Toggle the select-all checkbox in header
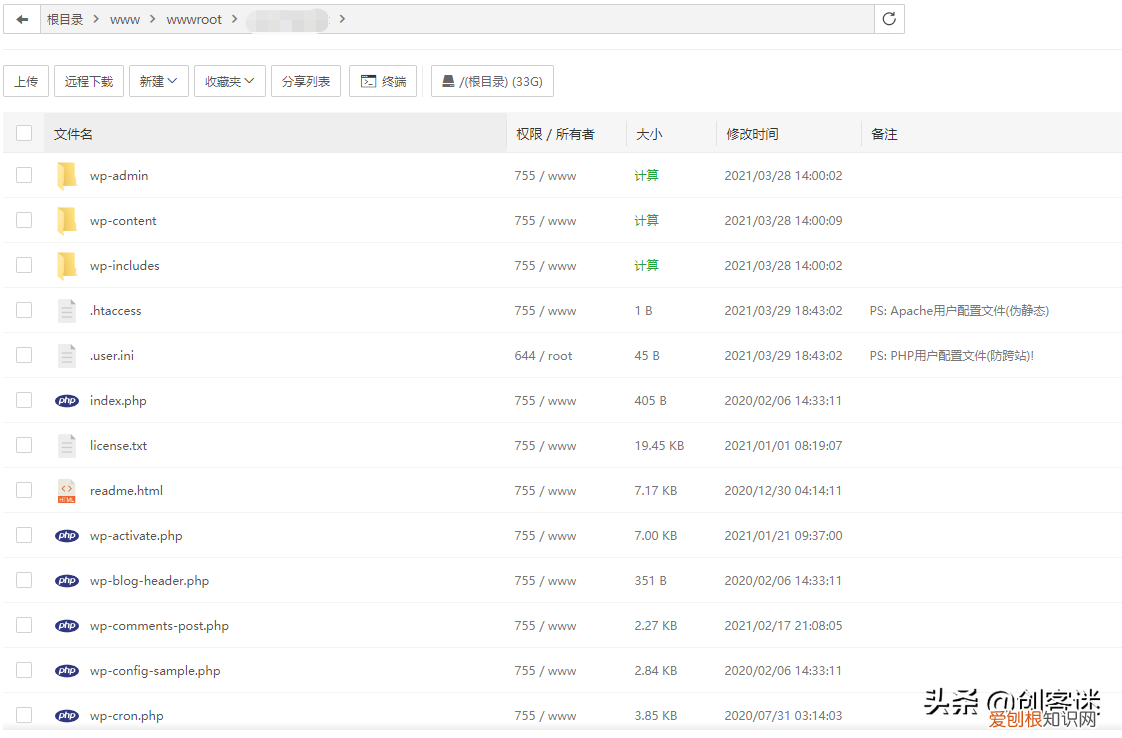The width and height of the screenshot is (1122, 738). coord(24,133)
